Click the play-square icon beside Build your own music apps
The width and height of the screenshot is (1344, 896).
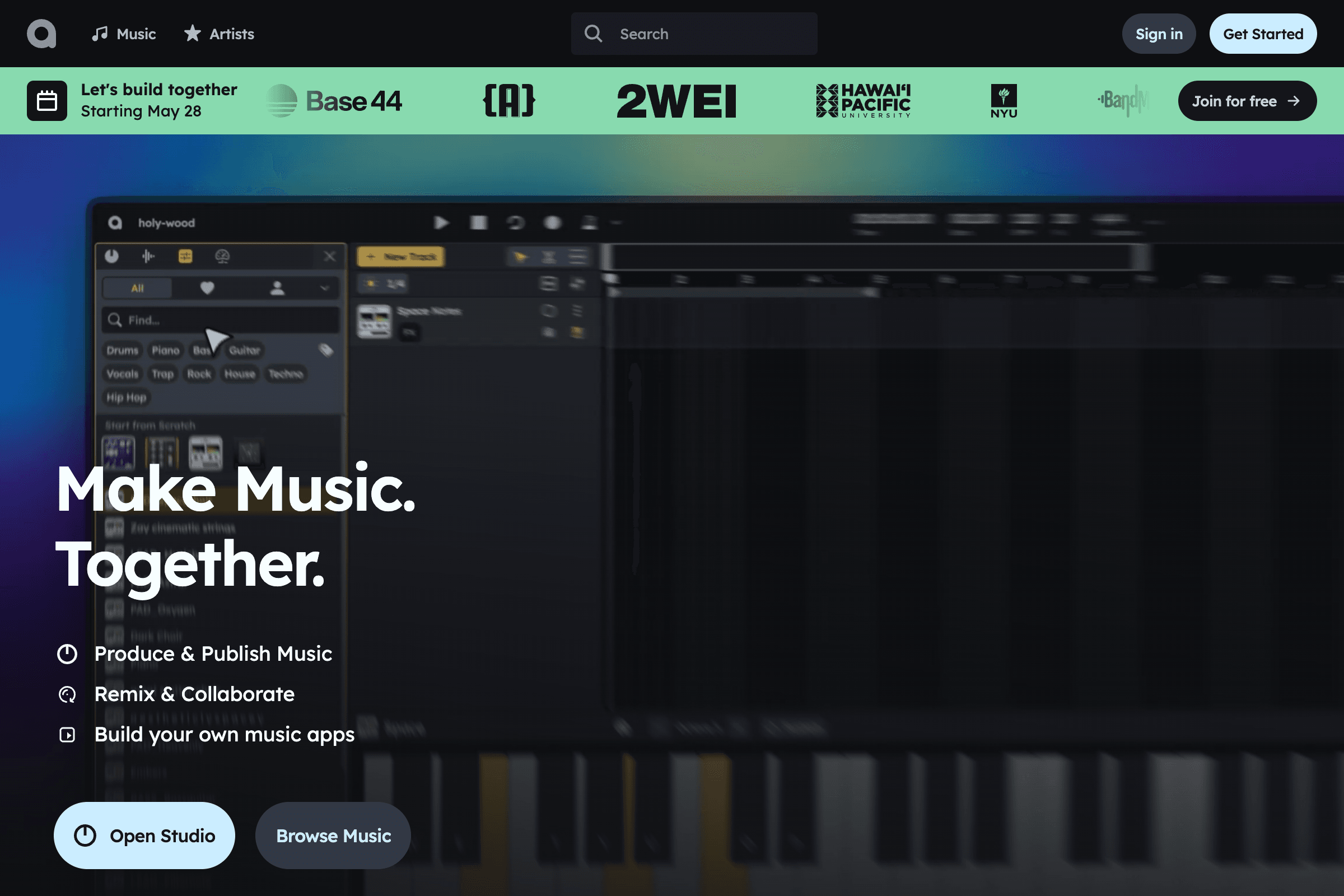[x=67, y=735]
